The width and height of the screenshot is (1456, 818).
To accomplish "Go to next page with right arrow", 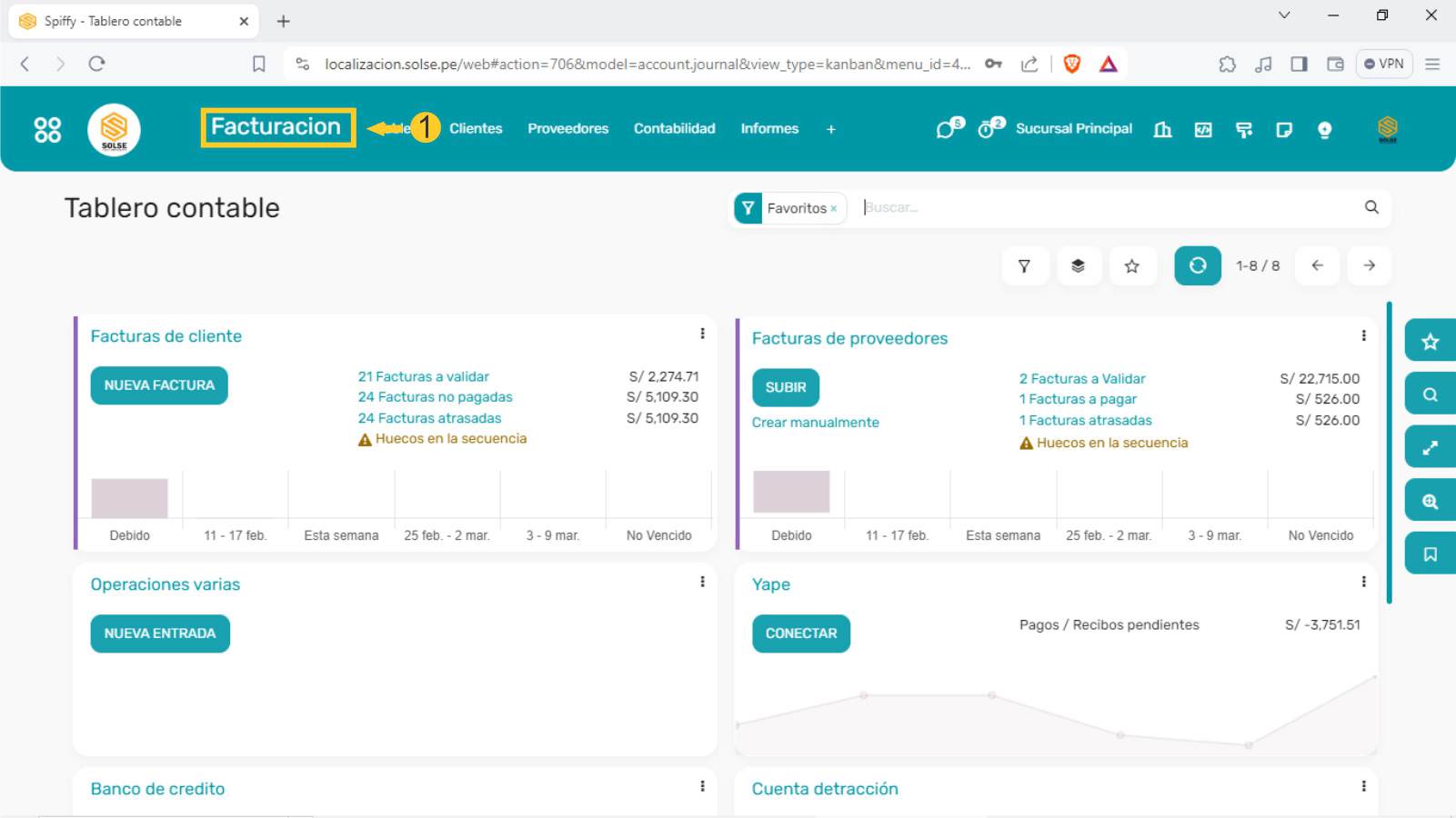I will 1369,265.
